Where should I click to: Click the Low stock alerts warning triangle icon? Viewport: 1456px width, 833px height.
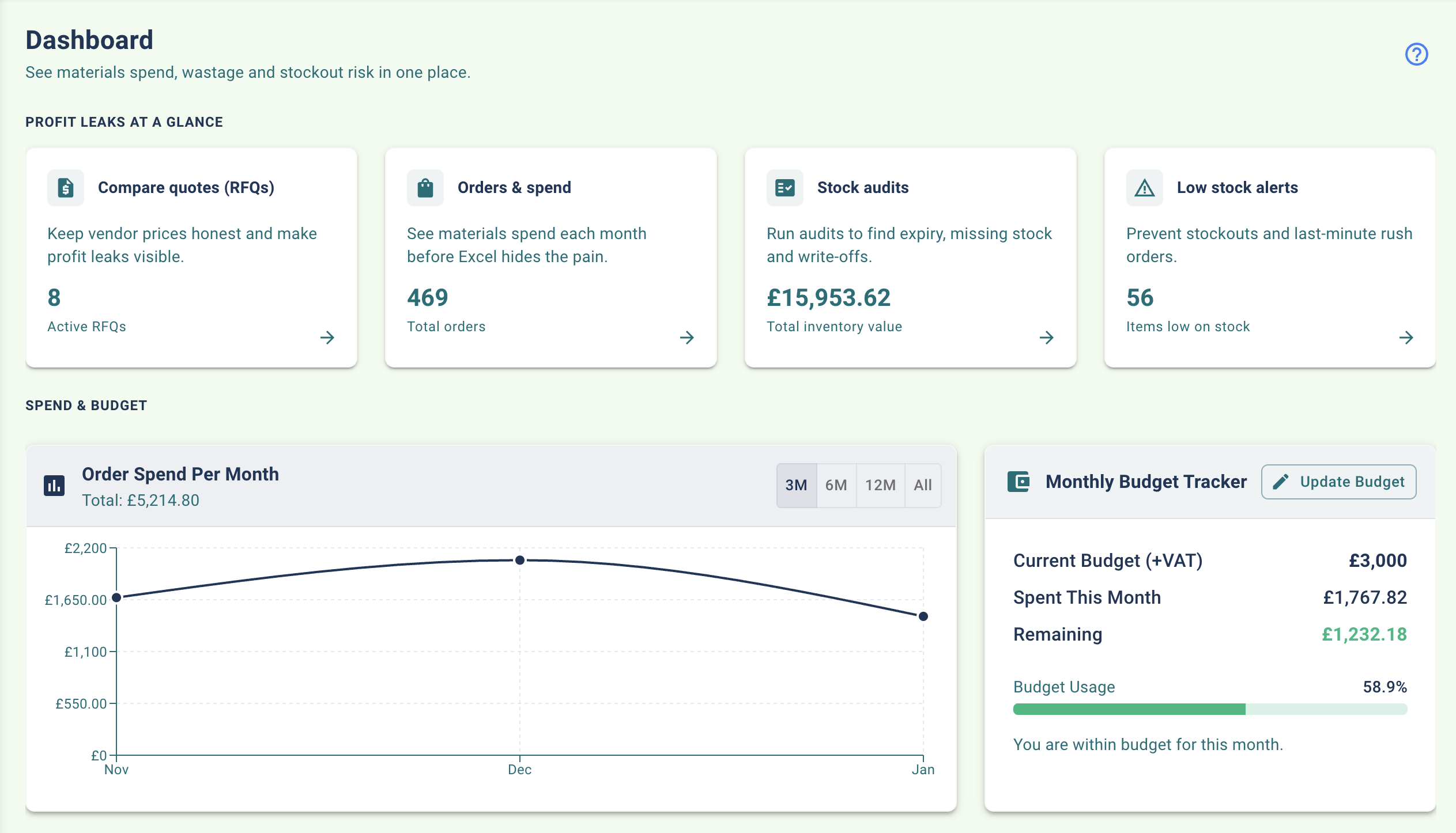(x=1144, y=187)
